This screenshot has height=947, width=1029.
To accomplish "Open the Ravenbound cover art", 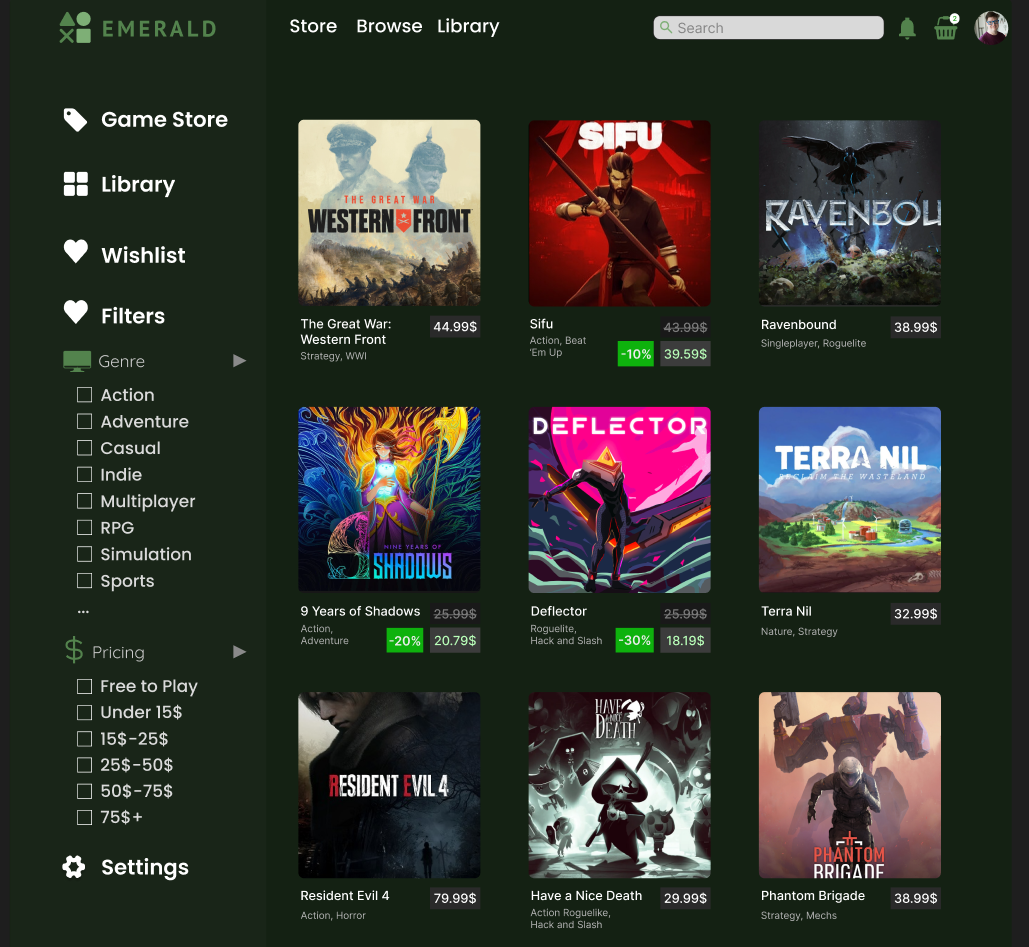I will click(x=850, y=213).
